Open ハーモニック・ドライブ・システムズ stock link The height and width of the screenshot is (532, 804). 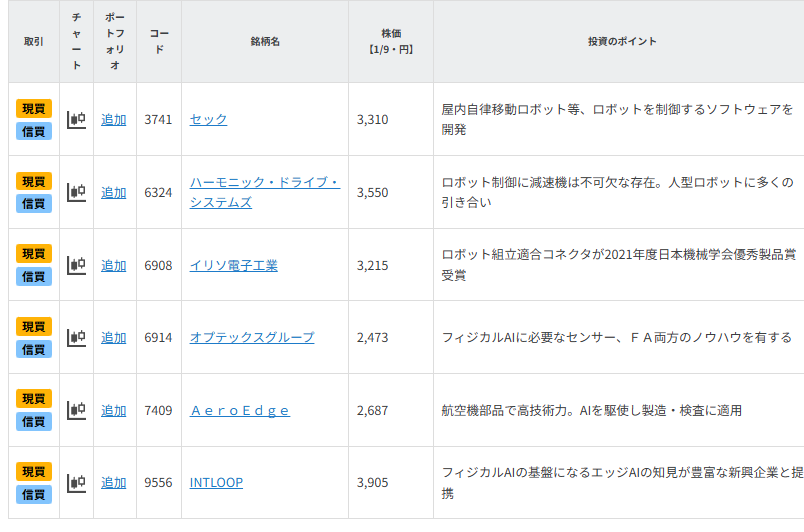coord(265,192)
